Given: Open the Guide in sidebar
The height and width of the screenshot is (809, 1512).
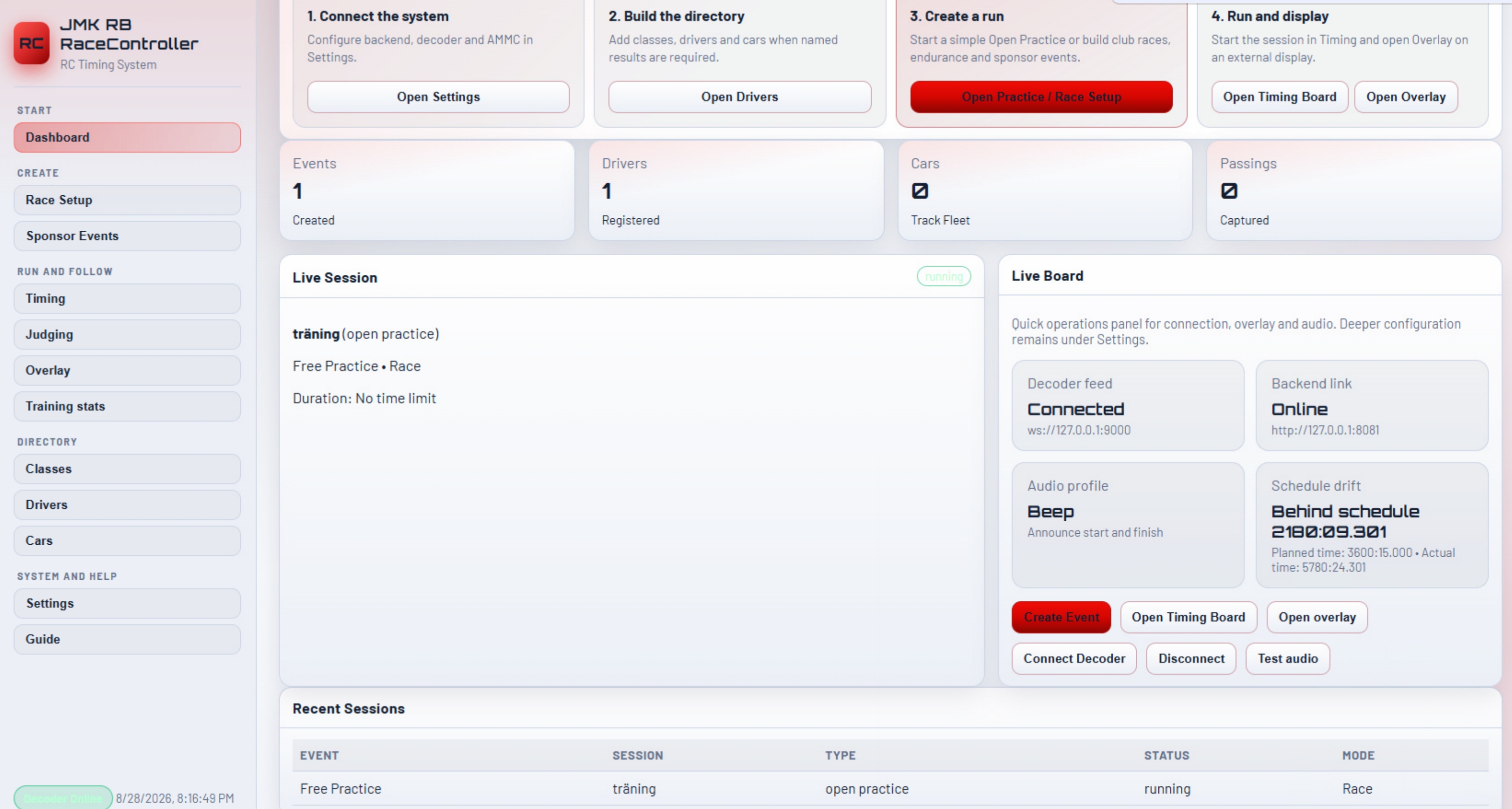Looking at the screenshot, I should pos(127,640).
